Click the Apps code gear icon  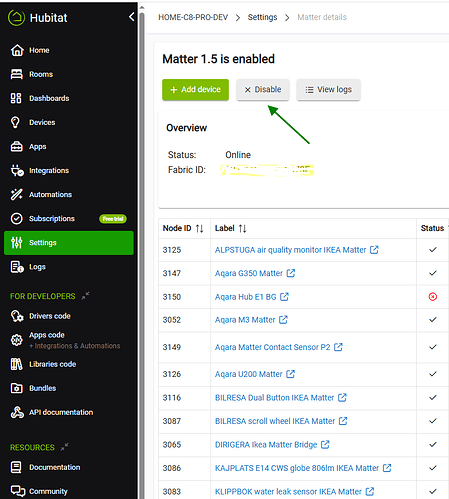pos(17,340)
